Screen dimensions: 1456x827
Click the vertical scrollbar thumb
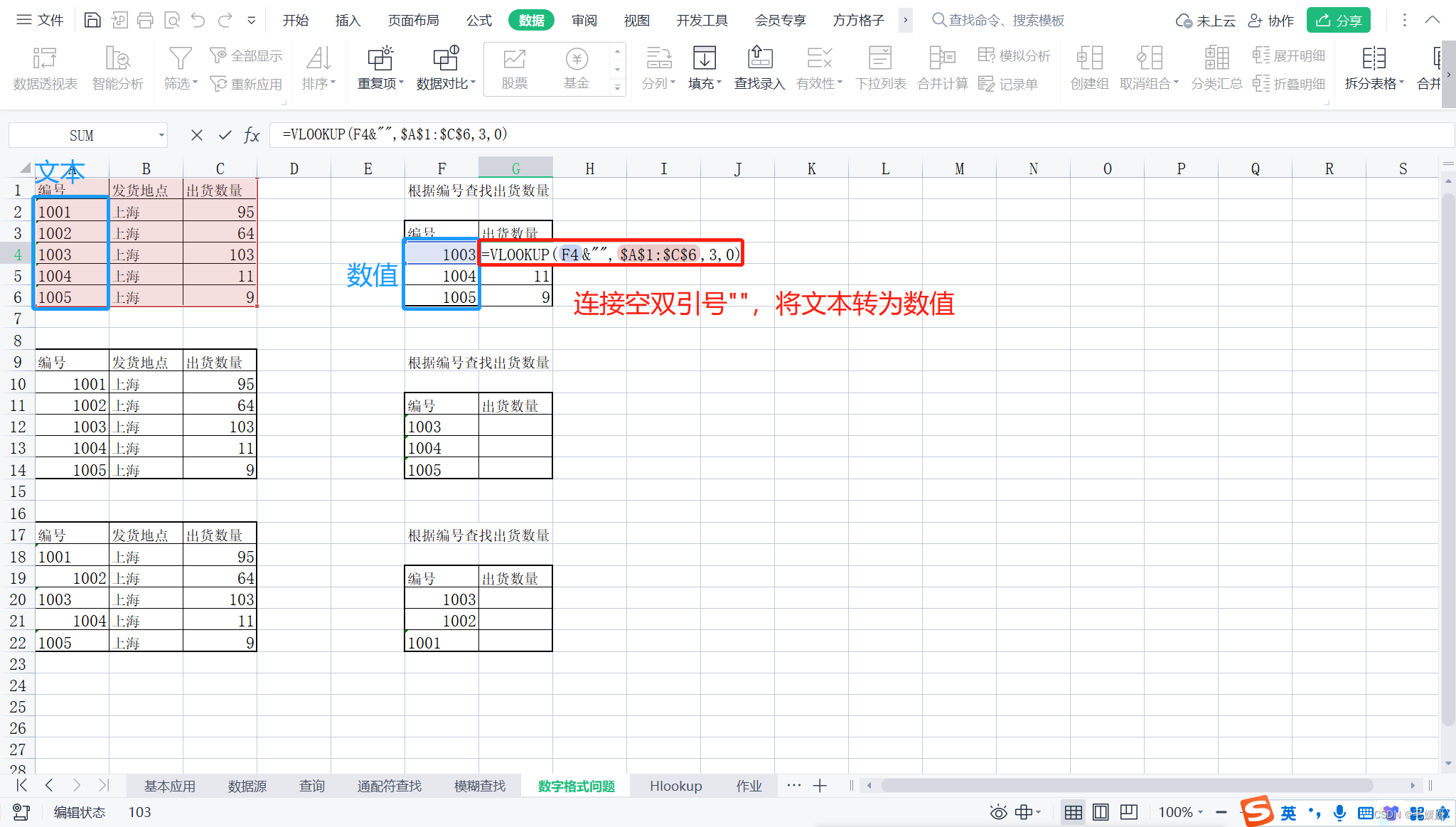click(x=1448, y=459)
